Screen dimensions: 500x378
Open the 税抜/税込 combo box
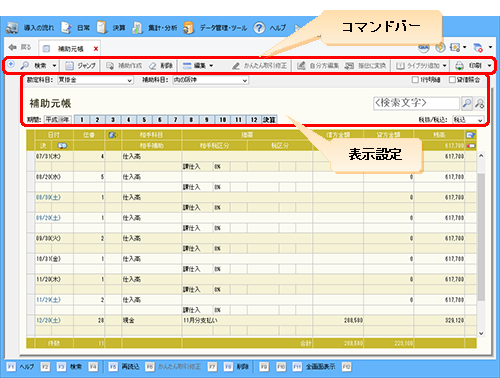click(468, 120)
